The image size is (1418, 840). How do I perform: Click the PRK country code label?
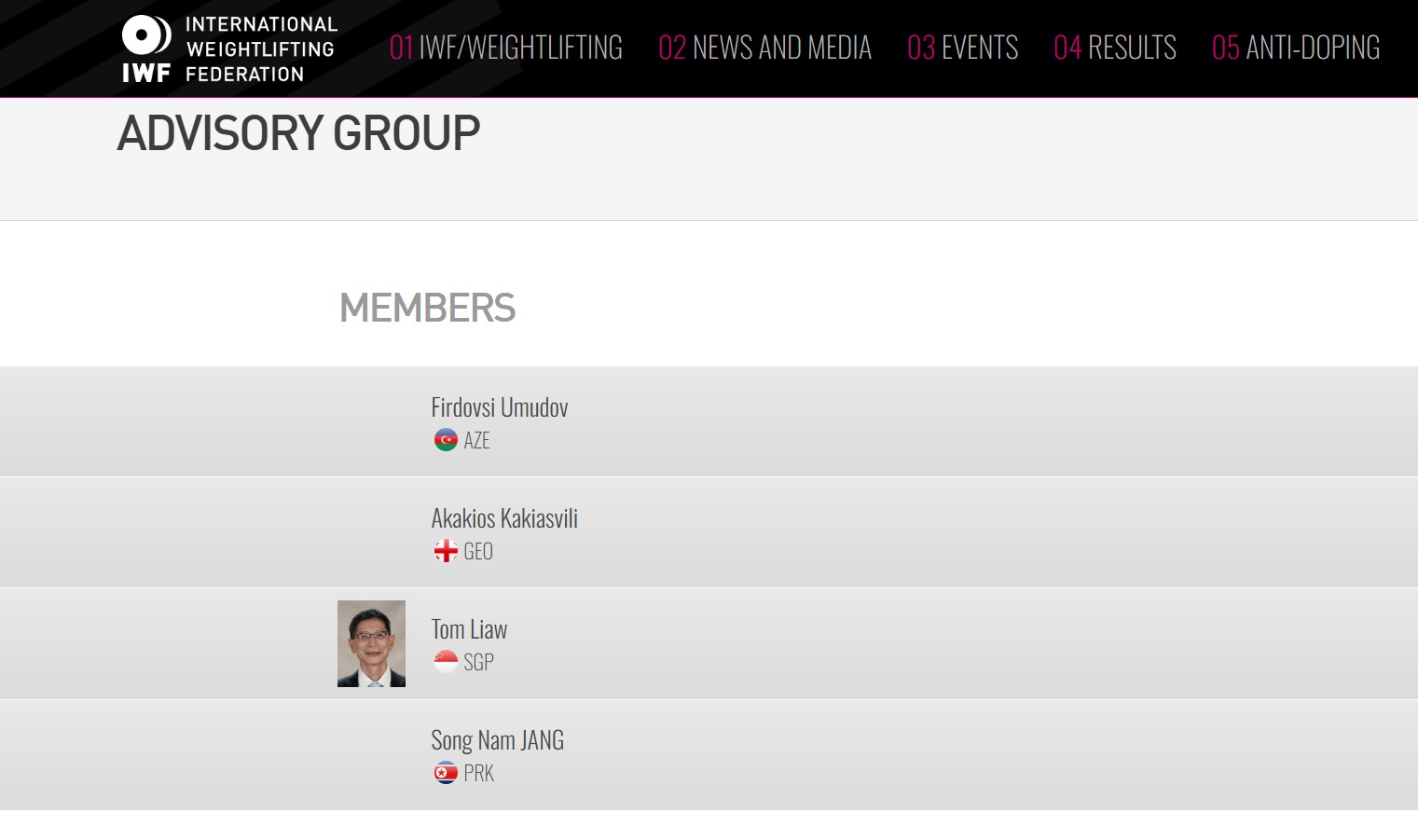[478, 774]
